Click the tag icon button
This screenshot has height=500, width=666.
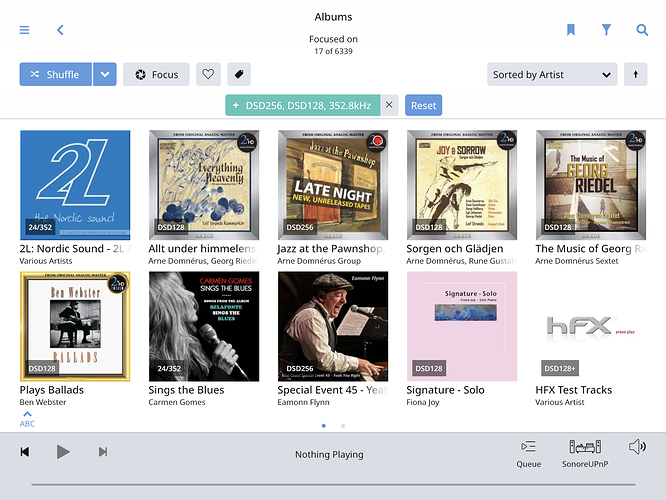click(x=239, y=74)
